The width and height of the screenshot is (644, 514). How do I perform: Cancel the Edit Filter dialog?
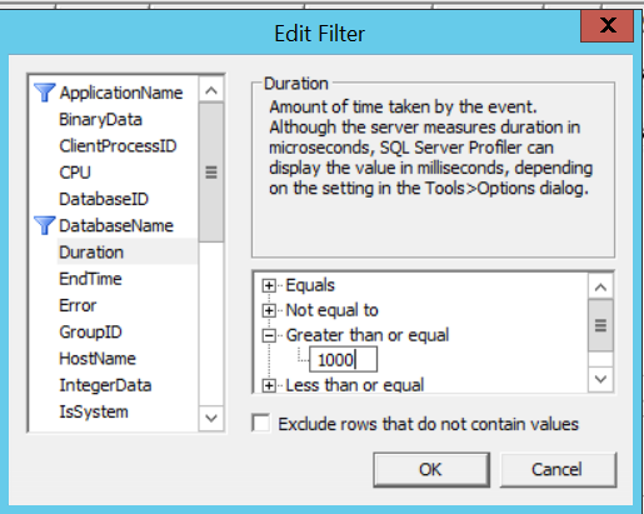pos(558,470)
